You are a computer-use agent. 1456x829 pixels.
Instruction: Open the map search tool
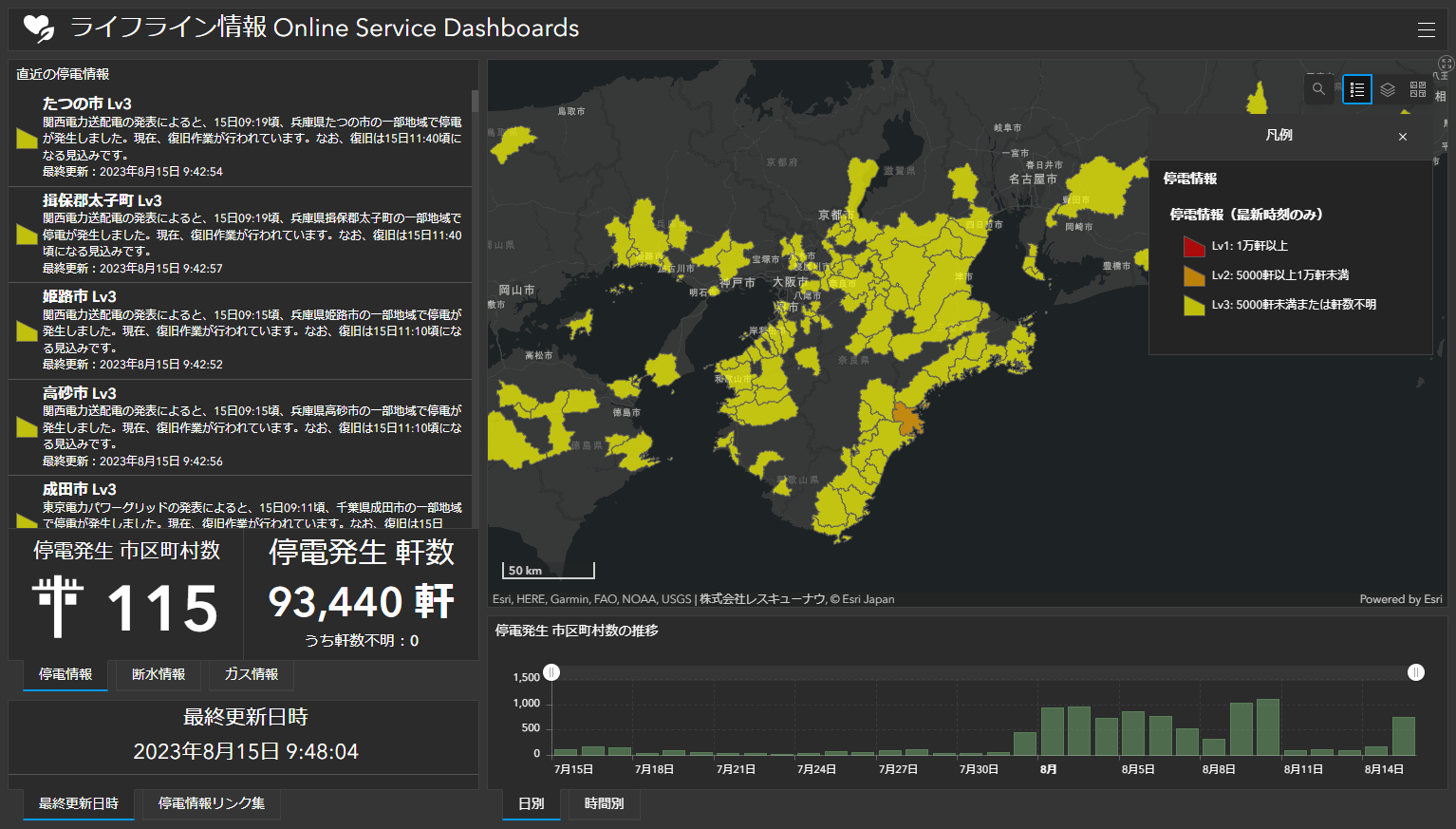[1318, 89]
